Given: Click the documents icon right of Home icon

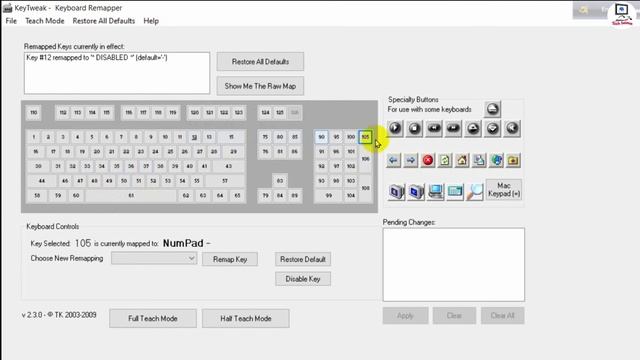Looking at the screenshot, I should point(479,160).
